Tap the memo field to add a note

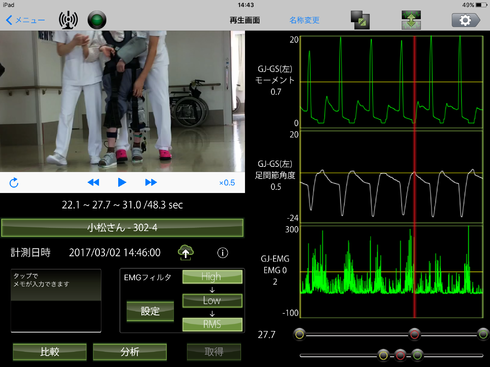coord(56,301)
